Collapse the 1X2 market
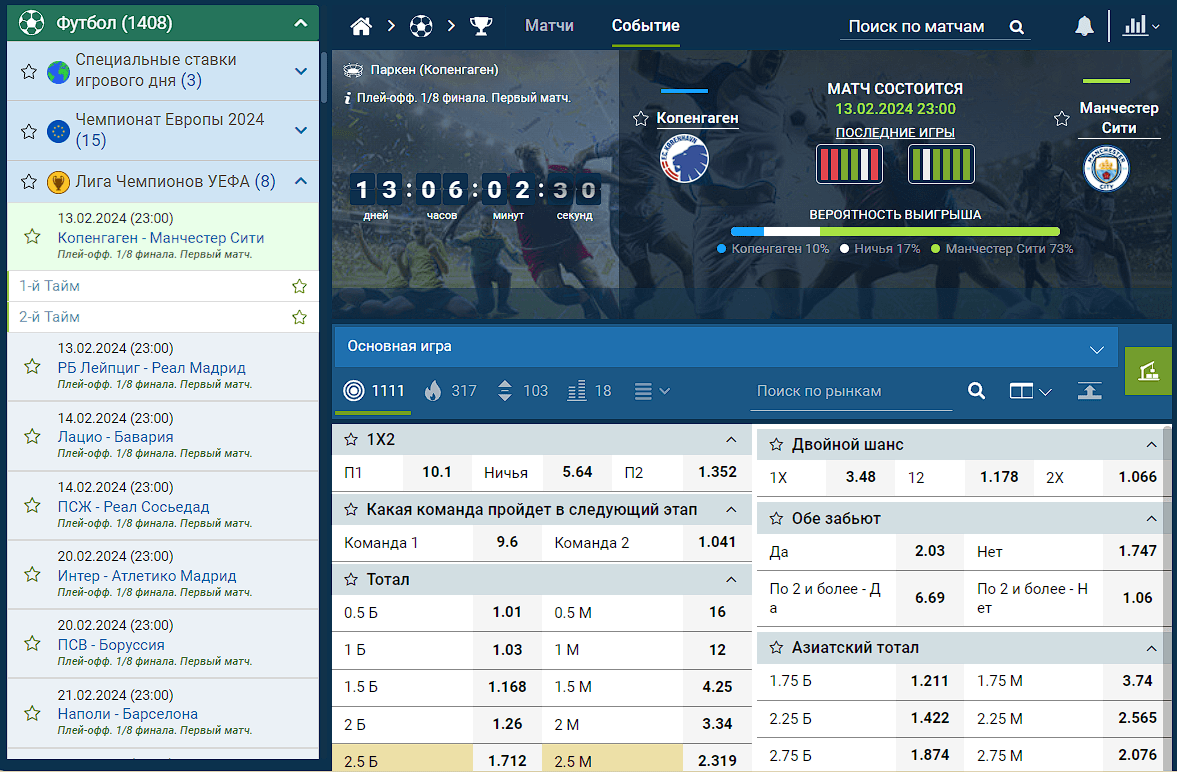 (731, 440)
